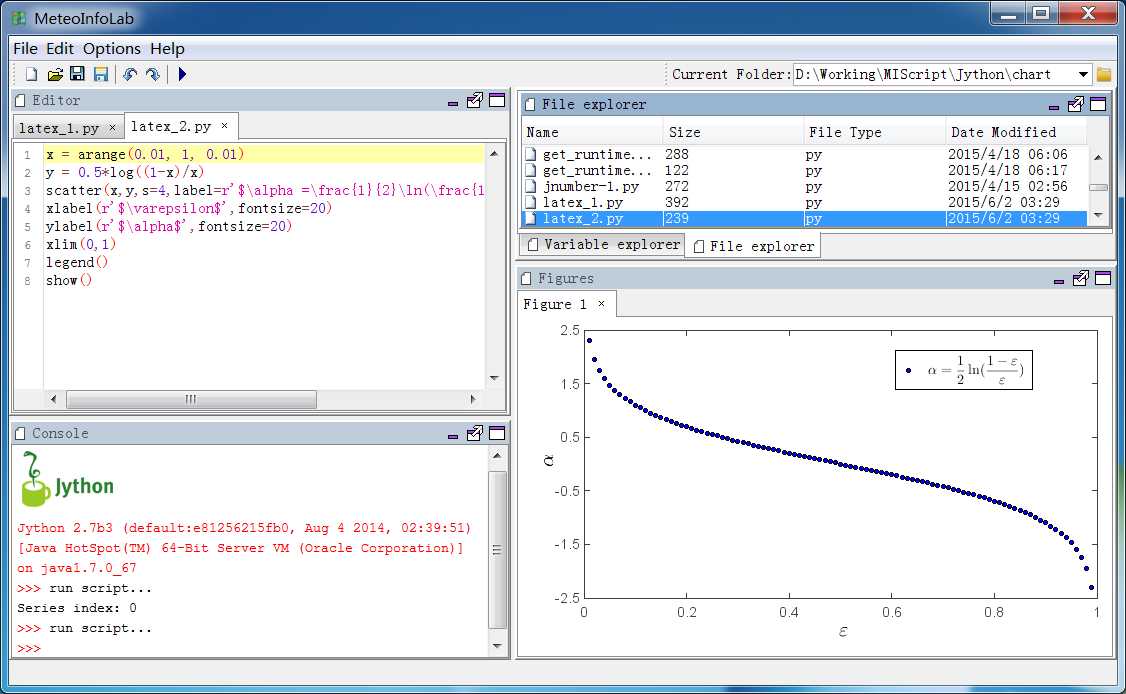Viewport: 1126px width, 694px height.
Task: Maximize the Console panel
Action: 496,433
